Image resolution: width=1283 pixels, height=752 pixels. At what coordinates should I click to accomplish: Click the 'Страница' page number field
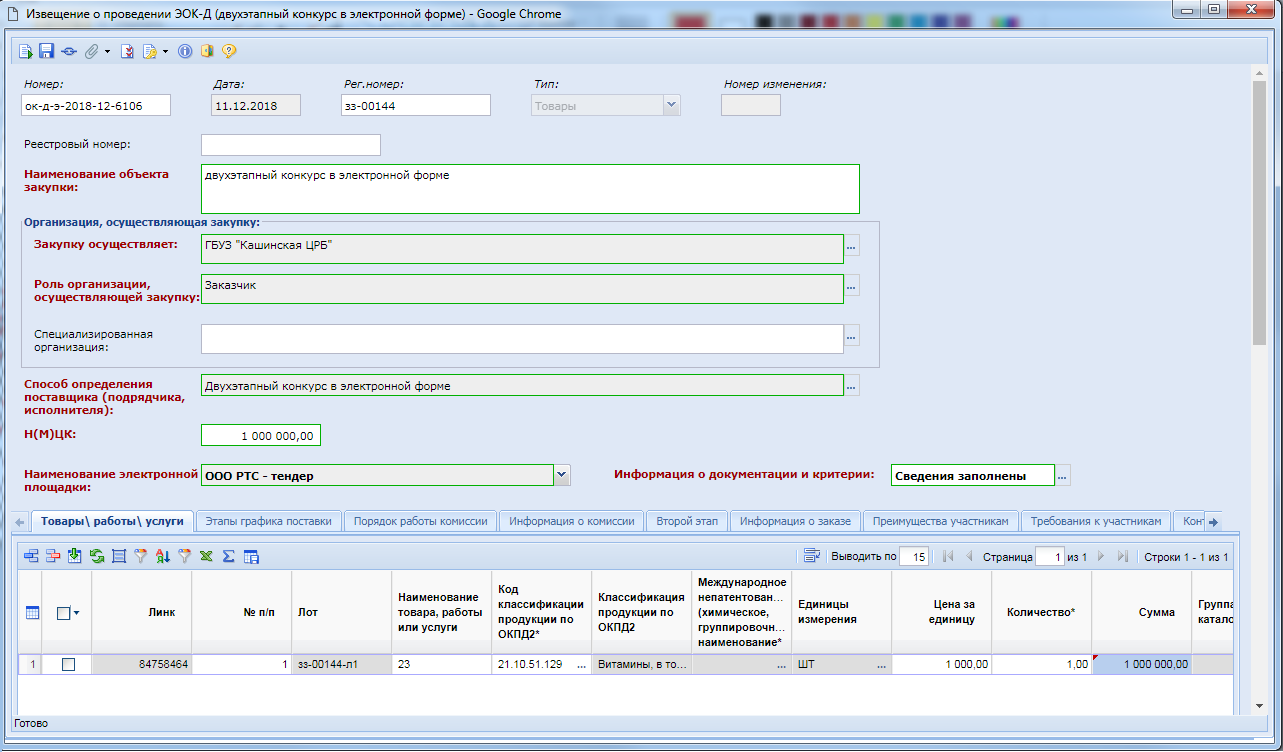pos(1049,556)
